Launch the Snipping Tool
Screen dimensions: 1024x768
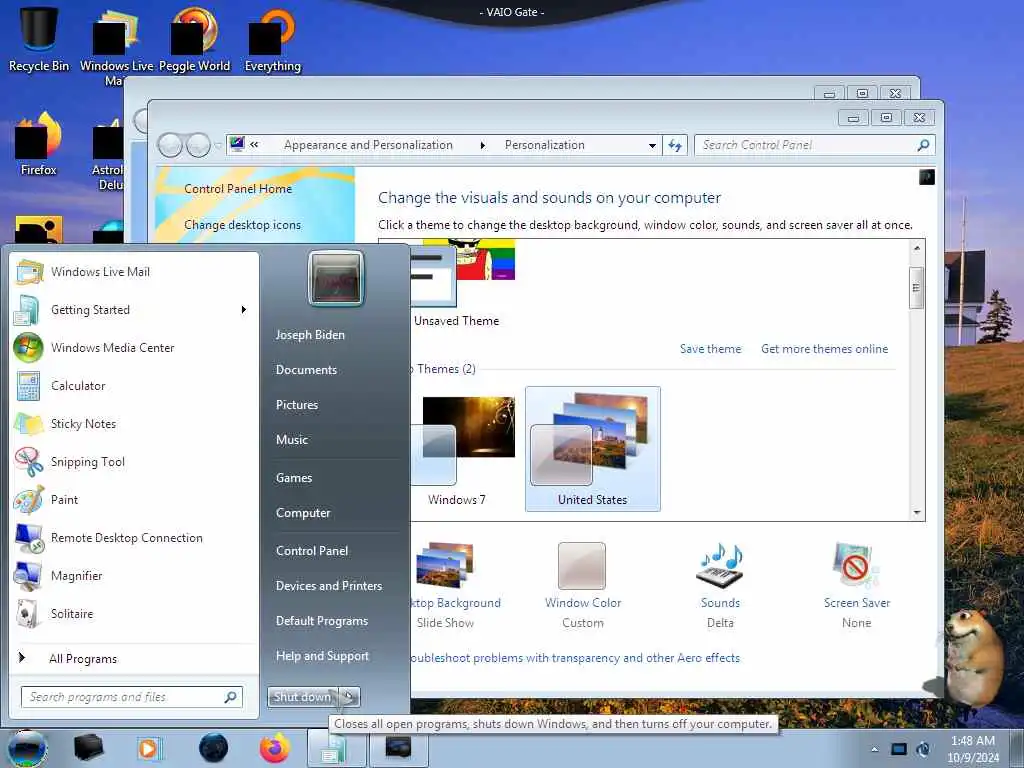(135, 462)
